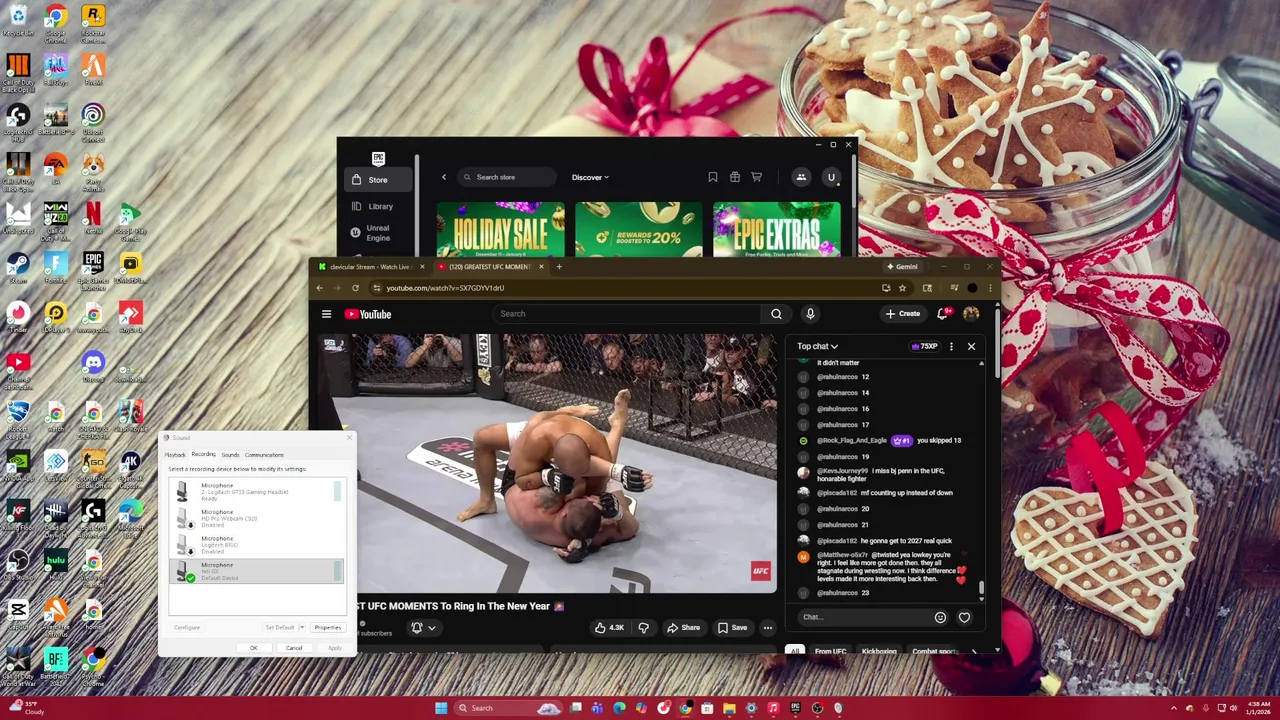Open the Steam desktop shortcut
The width and height of the screenshot is (1280, 720).
pos(18,267)
